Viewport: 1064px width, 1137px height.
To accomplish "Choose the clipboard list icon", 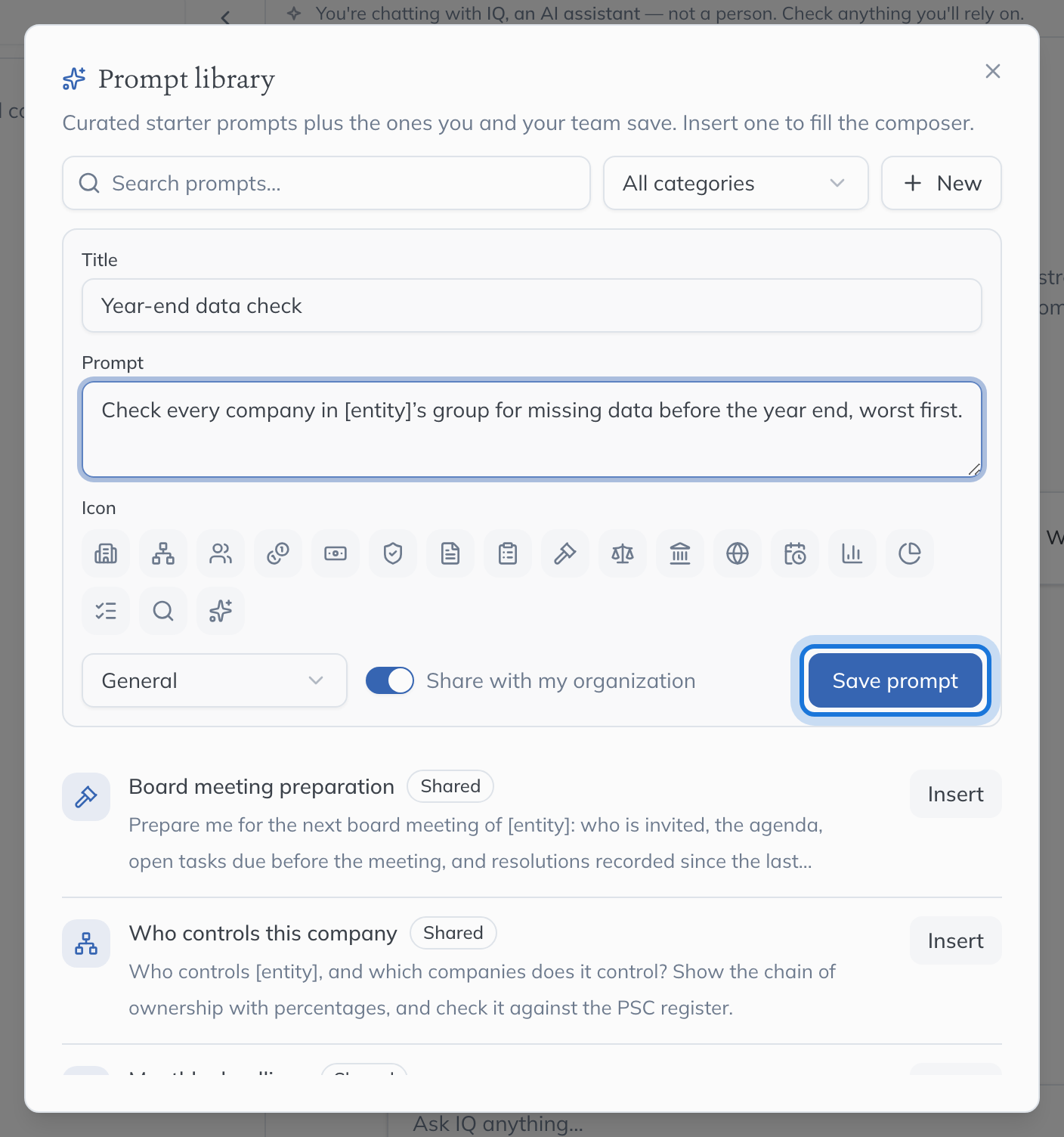I will tap(508, 553).
